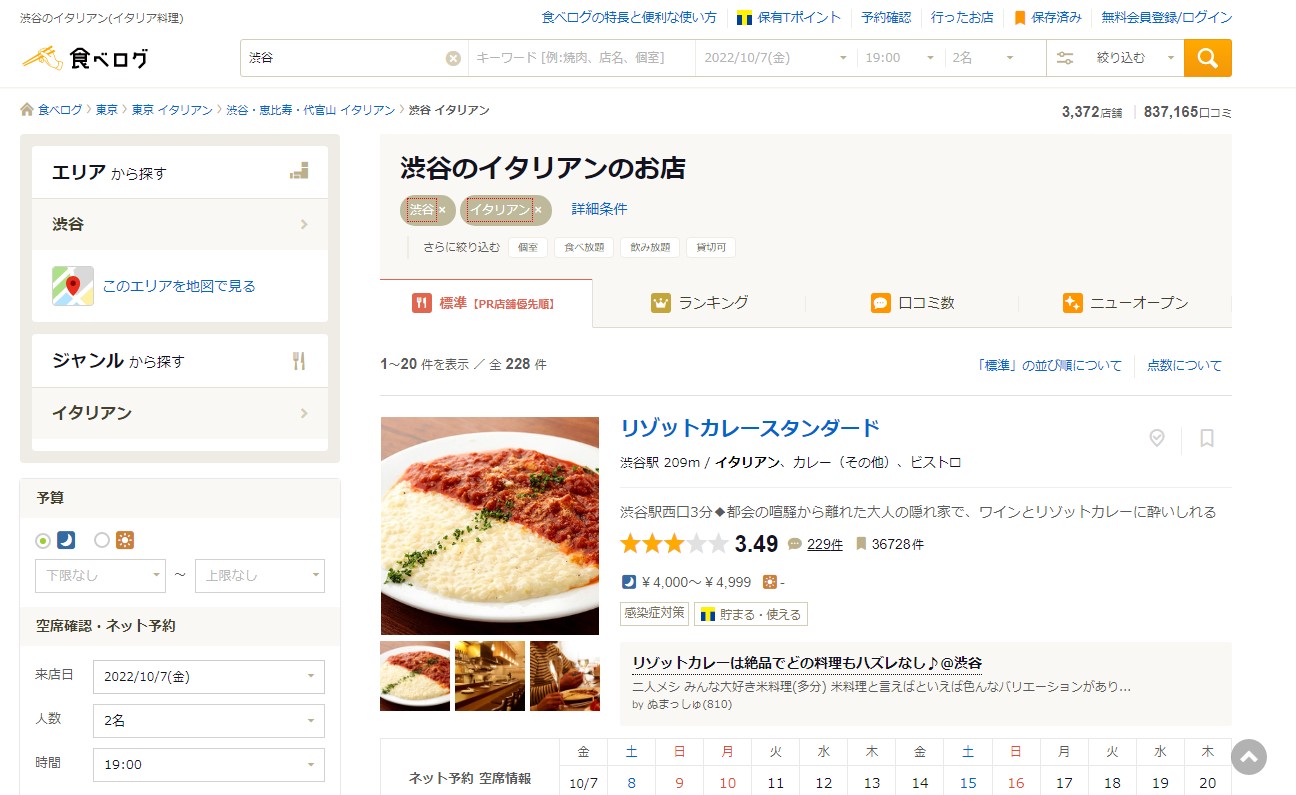The width and height of the screenshot is (1296, 795).
Task: Click the review comment bubble icon by 229件
Action: [x=795, y=544]
